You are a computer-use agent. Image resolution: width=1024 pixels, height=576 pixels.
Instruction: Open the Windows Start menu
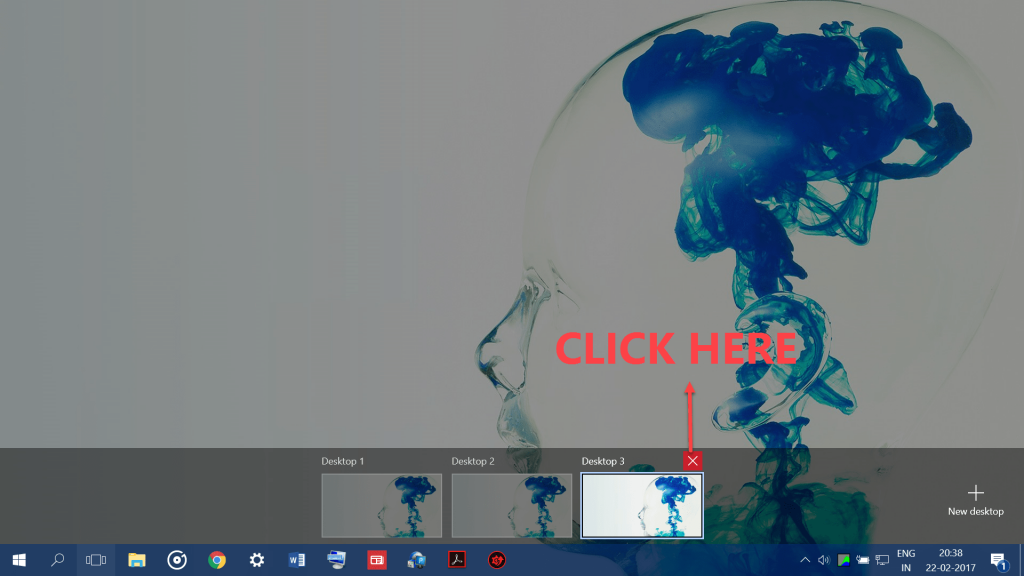click(x=19, y=560)
